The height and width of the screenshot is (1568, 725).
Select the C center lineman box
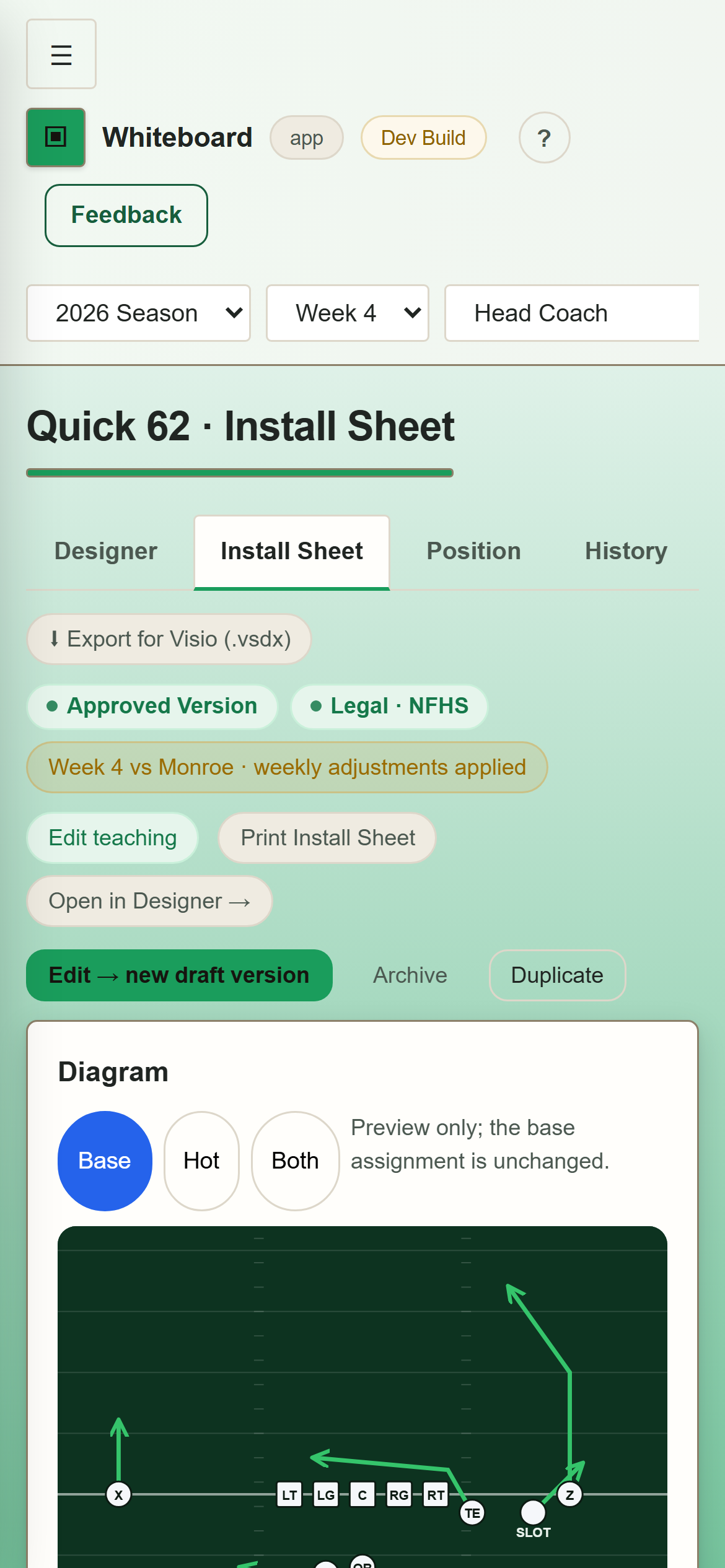tap(362, 1494)
